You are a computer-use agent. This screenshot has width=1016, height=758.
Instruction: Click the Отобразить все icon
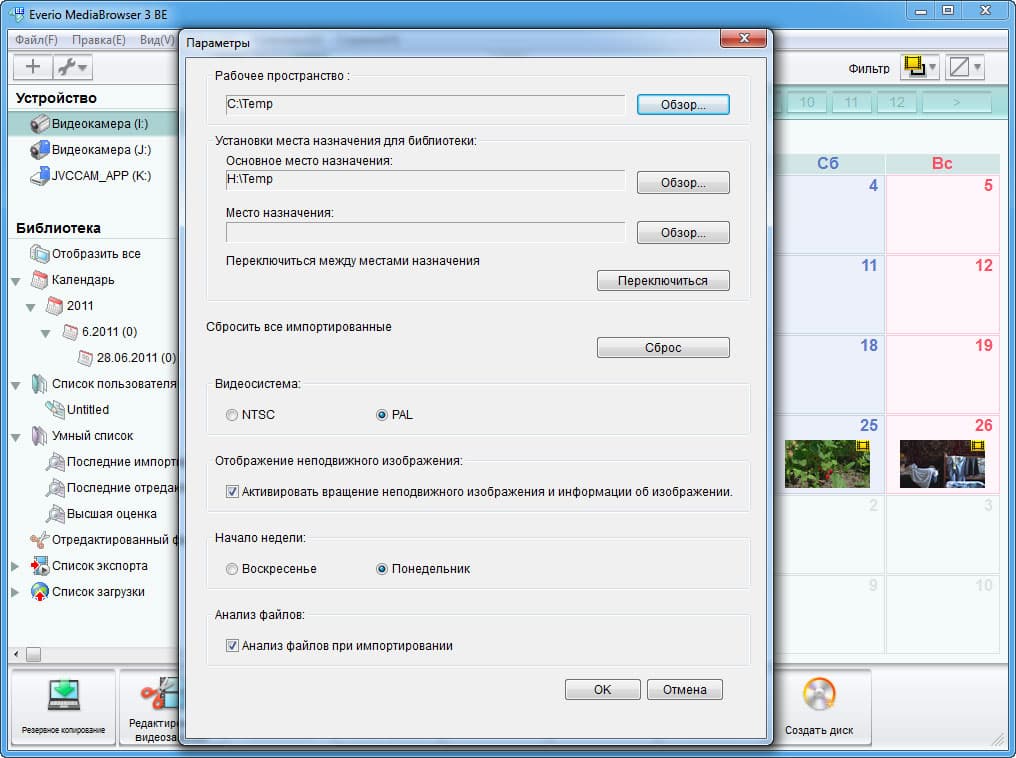pyautogui.click(x=40, y=253)
